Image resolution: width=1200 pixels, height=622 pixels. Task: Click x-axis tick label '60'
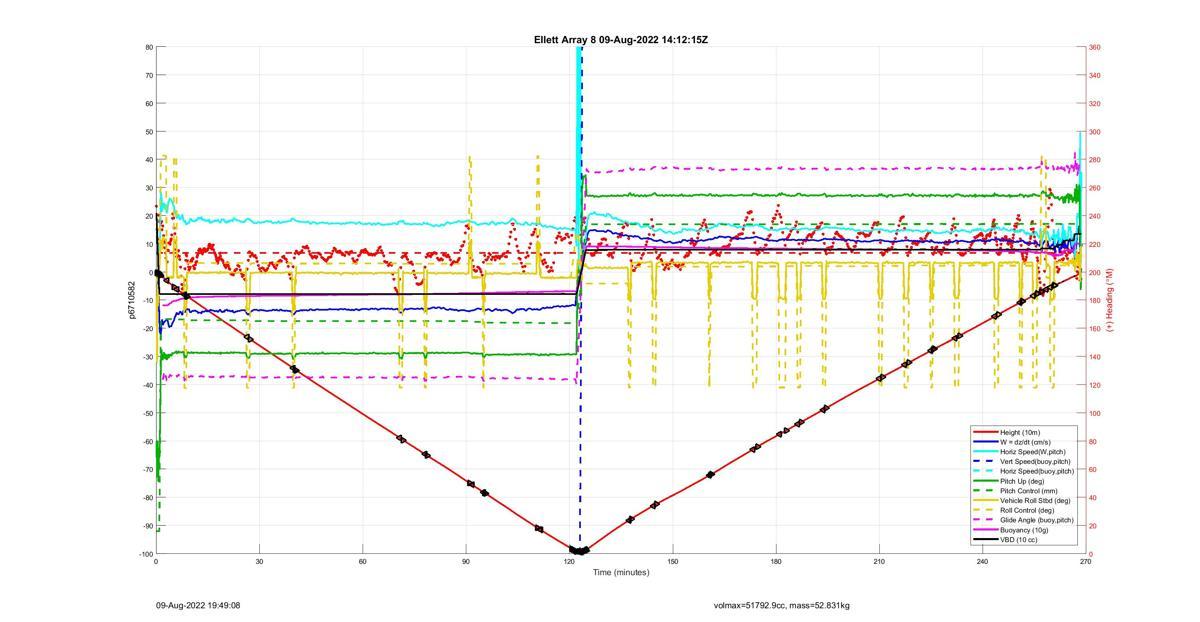click(x=362, y=561)
